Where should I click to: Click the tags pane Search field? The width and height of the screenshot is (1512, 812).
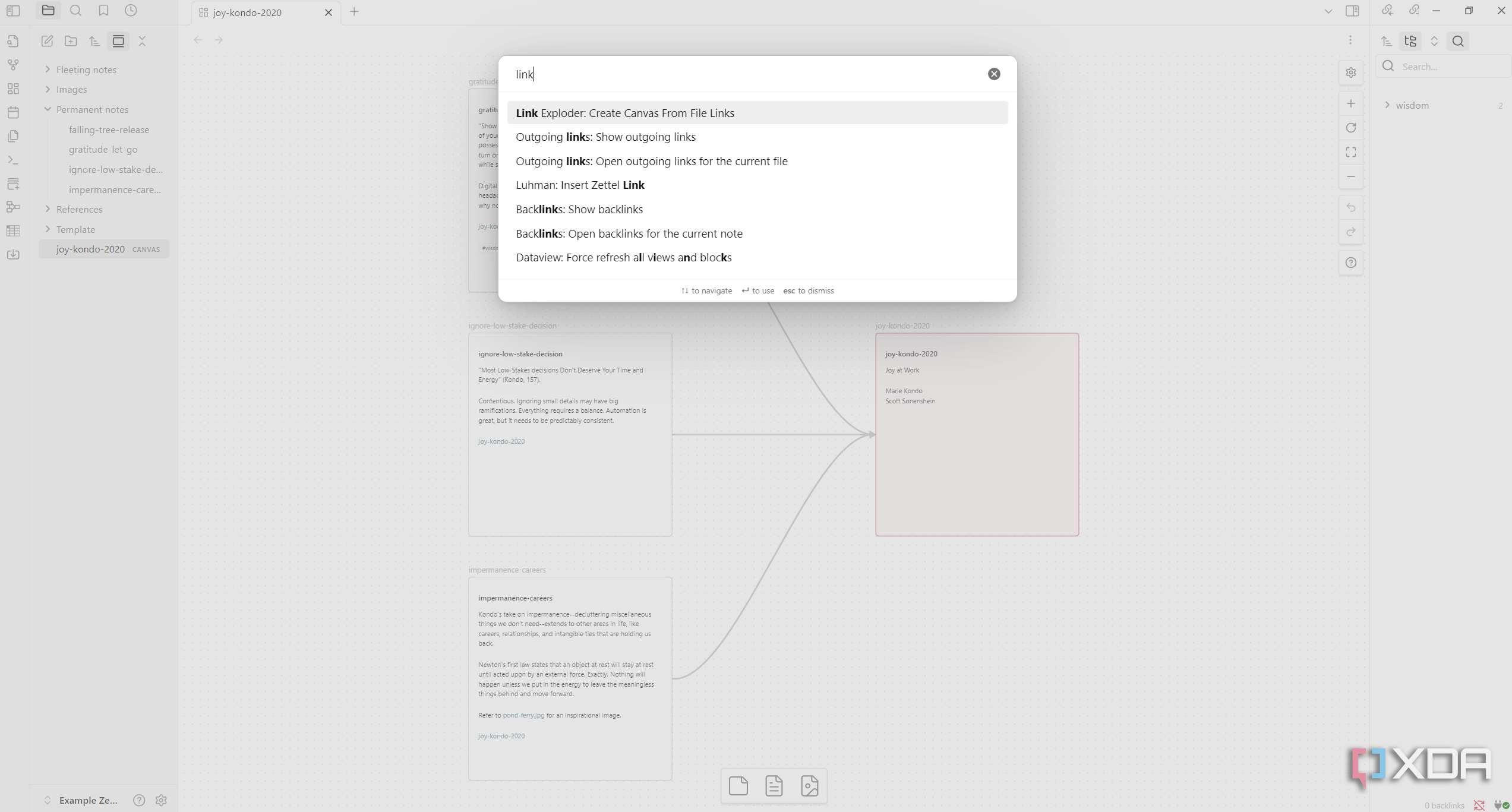pyautogui.click(x=1444, y=67)
